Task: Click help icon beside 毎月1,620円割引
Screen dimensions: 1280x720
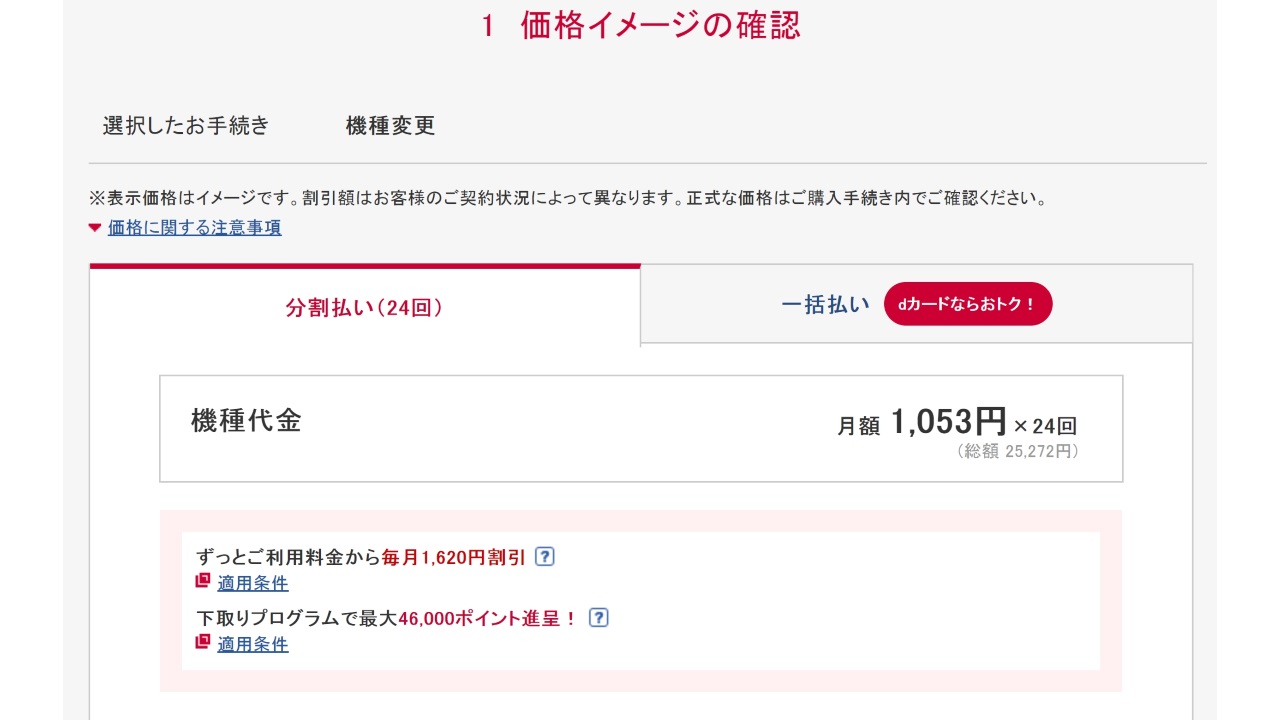Action: coord(544,557)
